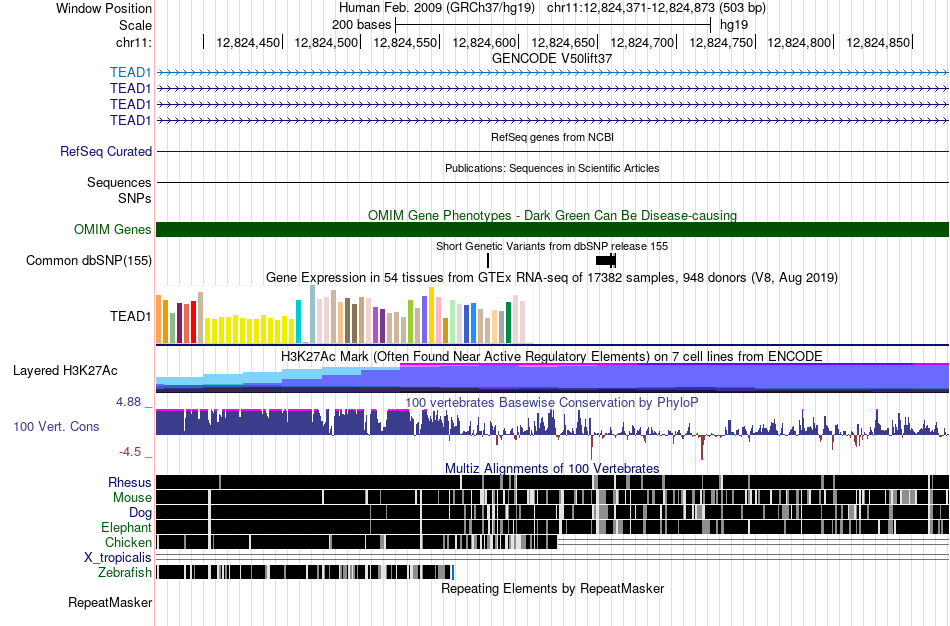Screen dimensions: 950x626
Task: Click the 200 bases scale bar line
Action: [x=553, y=25]
